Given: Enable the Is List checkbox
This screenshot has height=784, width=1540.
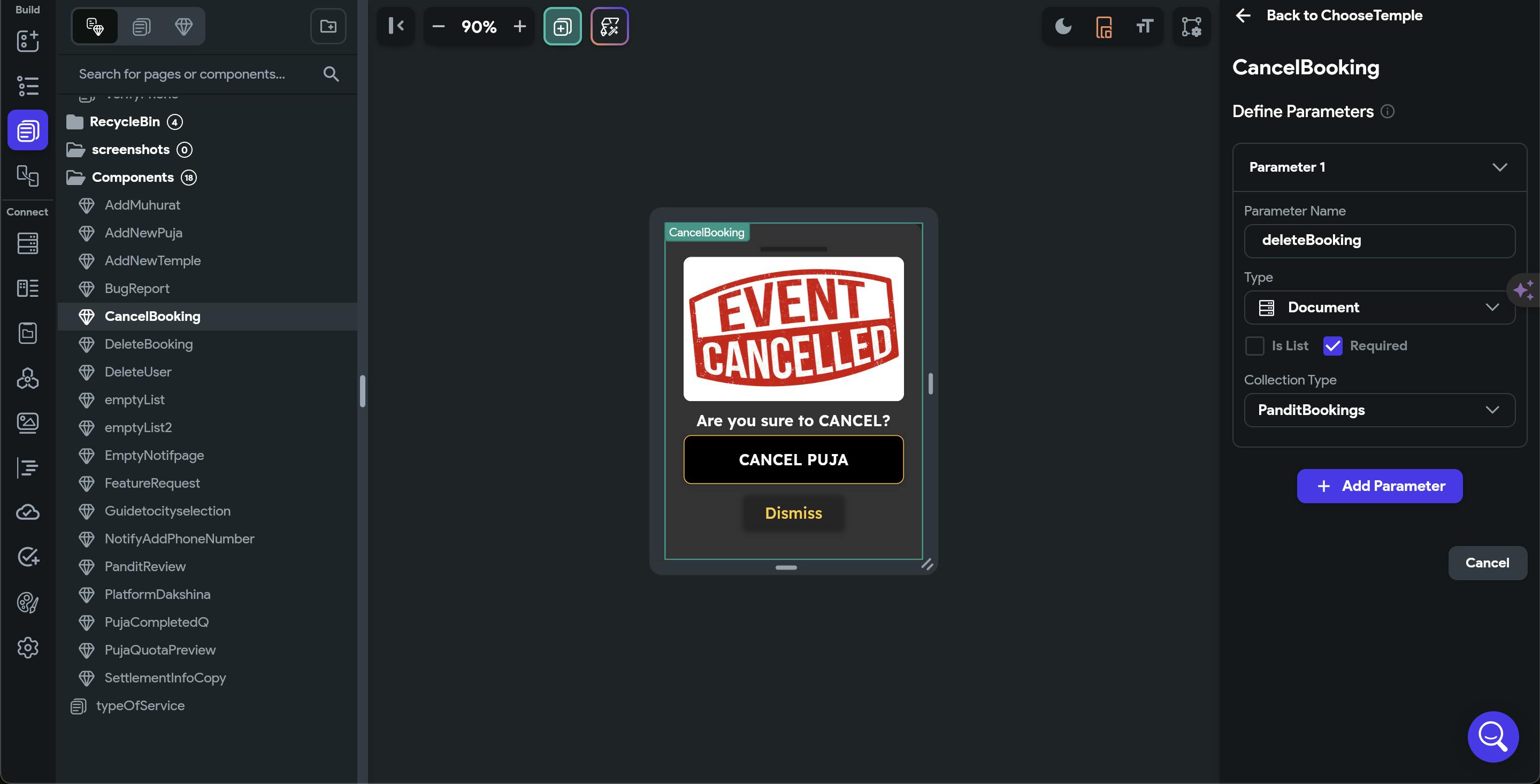Looking at the screenshot, I should pyautogui.click(x=1254, y=345).
